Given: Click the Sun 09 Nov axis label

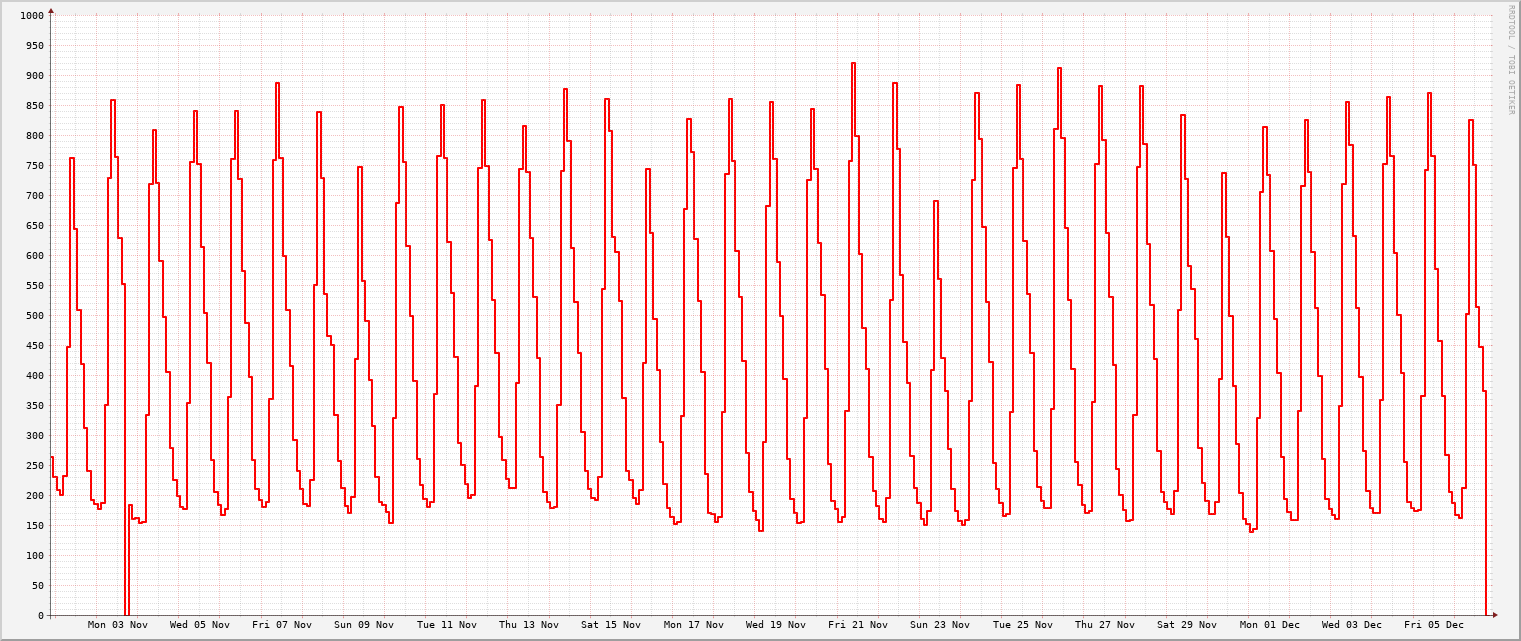Looking at the screenshot, I should [x=364, y=624].
